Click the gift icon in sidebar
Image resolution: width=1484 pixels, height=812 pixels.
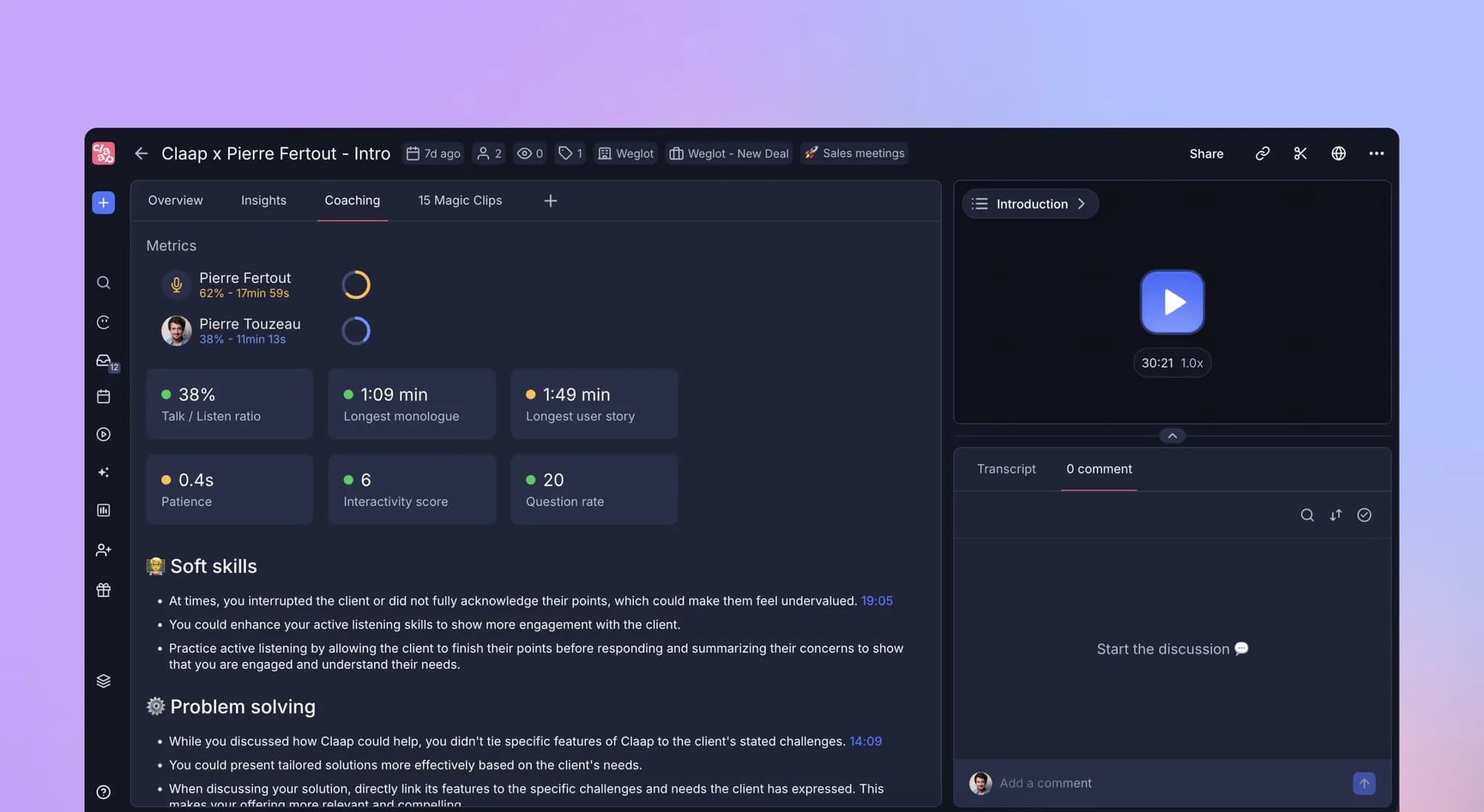point(104,590)
